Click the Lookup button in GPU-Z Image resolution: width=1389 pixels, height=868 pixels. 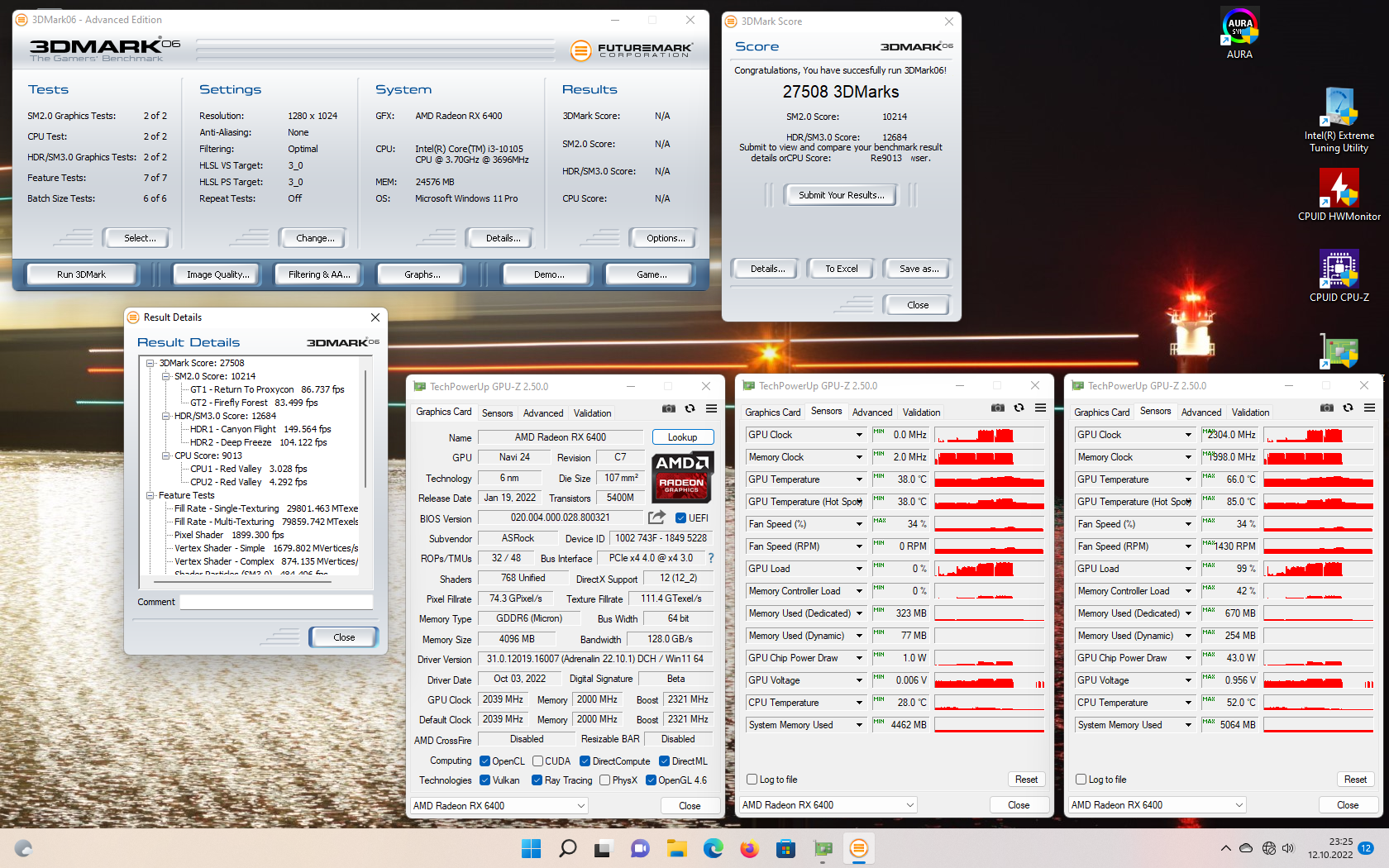pyautogui.click(x=683, y=437)
